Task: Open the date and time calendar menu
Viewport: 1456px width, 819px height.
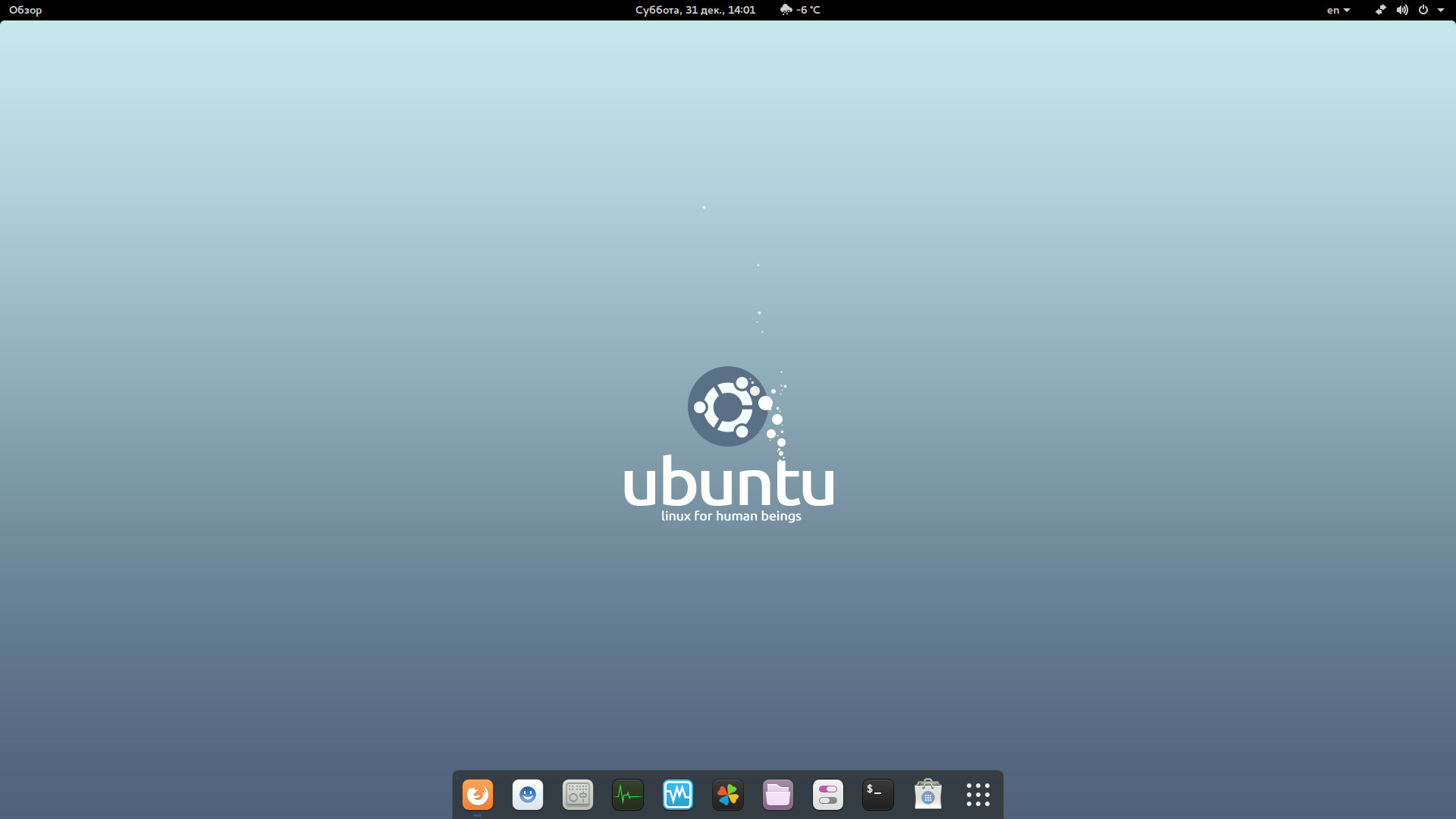Action: 695,10
